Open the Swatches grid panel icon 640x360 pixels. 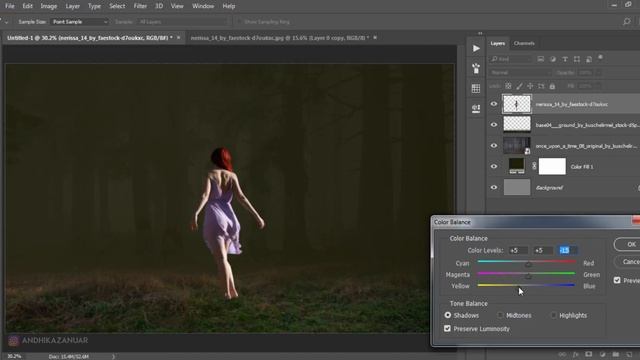point(476,88)
